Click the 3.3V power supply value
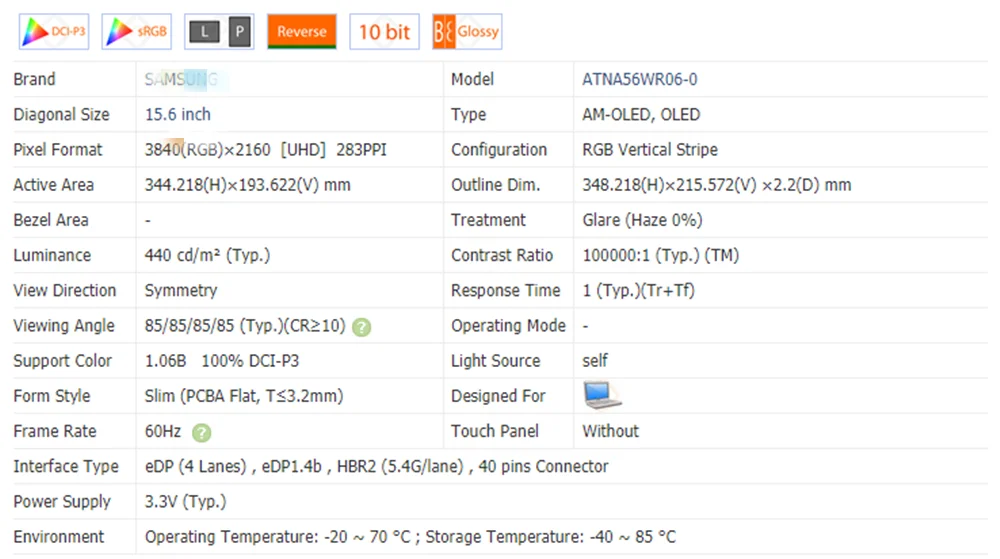The image size is (1000, 559). point(185,502)
